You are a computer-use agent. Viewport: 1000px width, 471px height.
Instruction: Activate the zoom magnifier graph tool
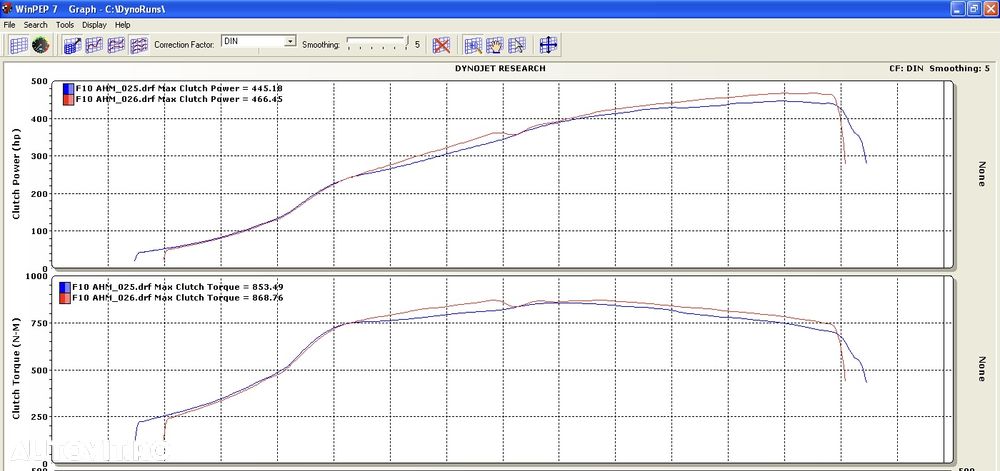(x=473, y=45)
